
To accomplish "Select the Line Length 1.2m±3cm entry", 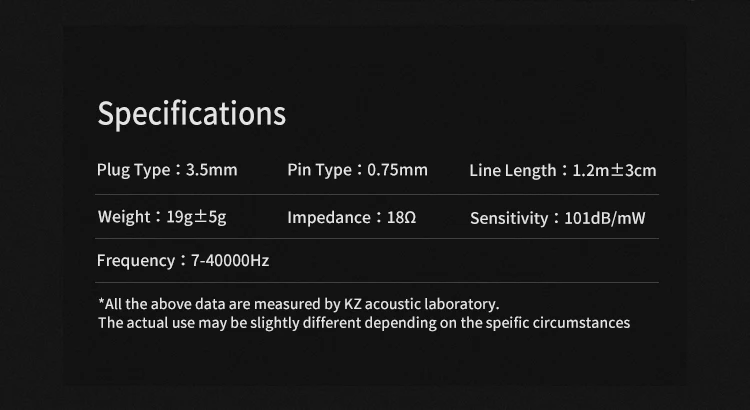I will [563, 171].
